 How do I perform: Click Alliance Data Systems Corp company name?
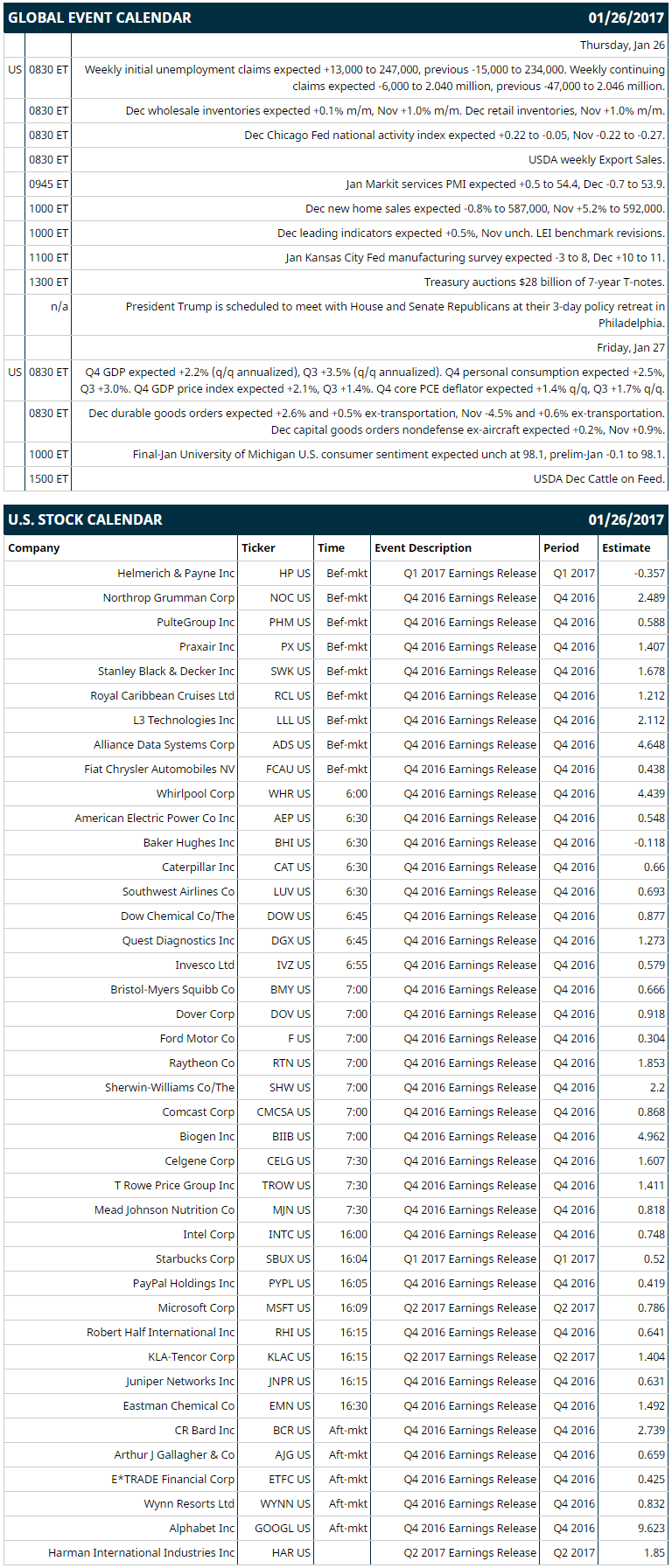[164, 744]
